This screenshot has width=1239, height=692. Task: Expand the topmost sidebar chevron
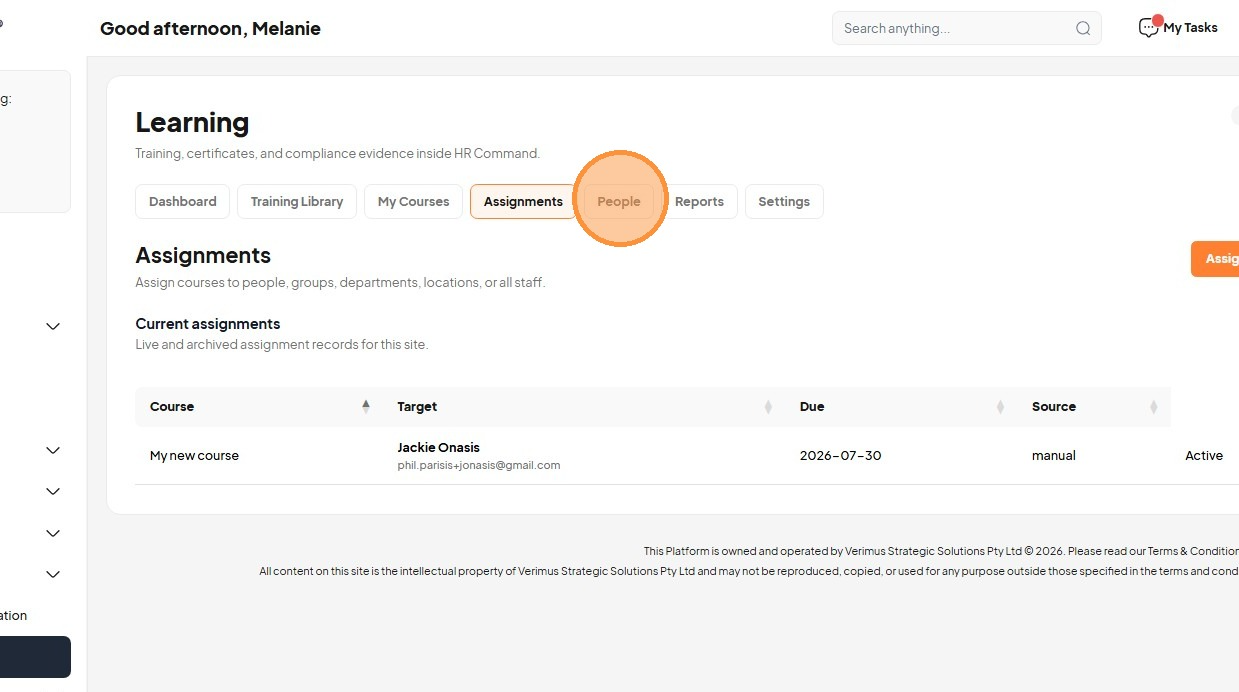tap(53, 326)
